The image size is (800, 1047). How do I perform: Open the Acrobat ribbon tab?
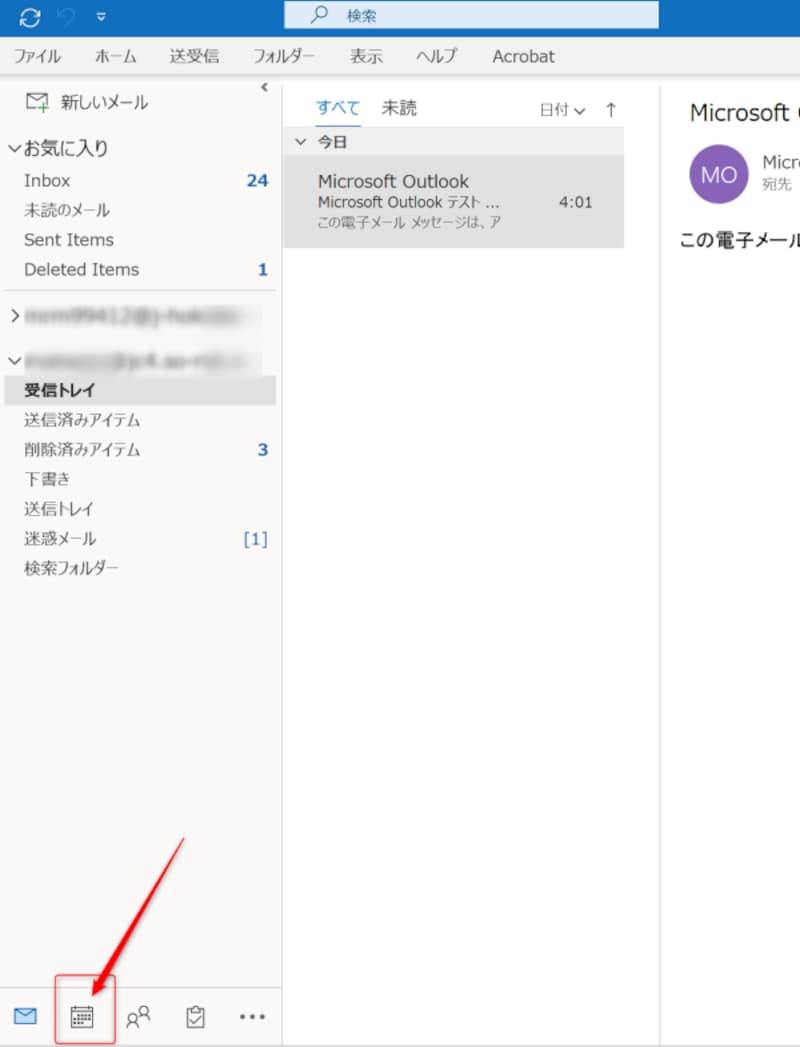(523, 56)
